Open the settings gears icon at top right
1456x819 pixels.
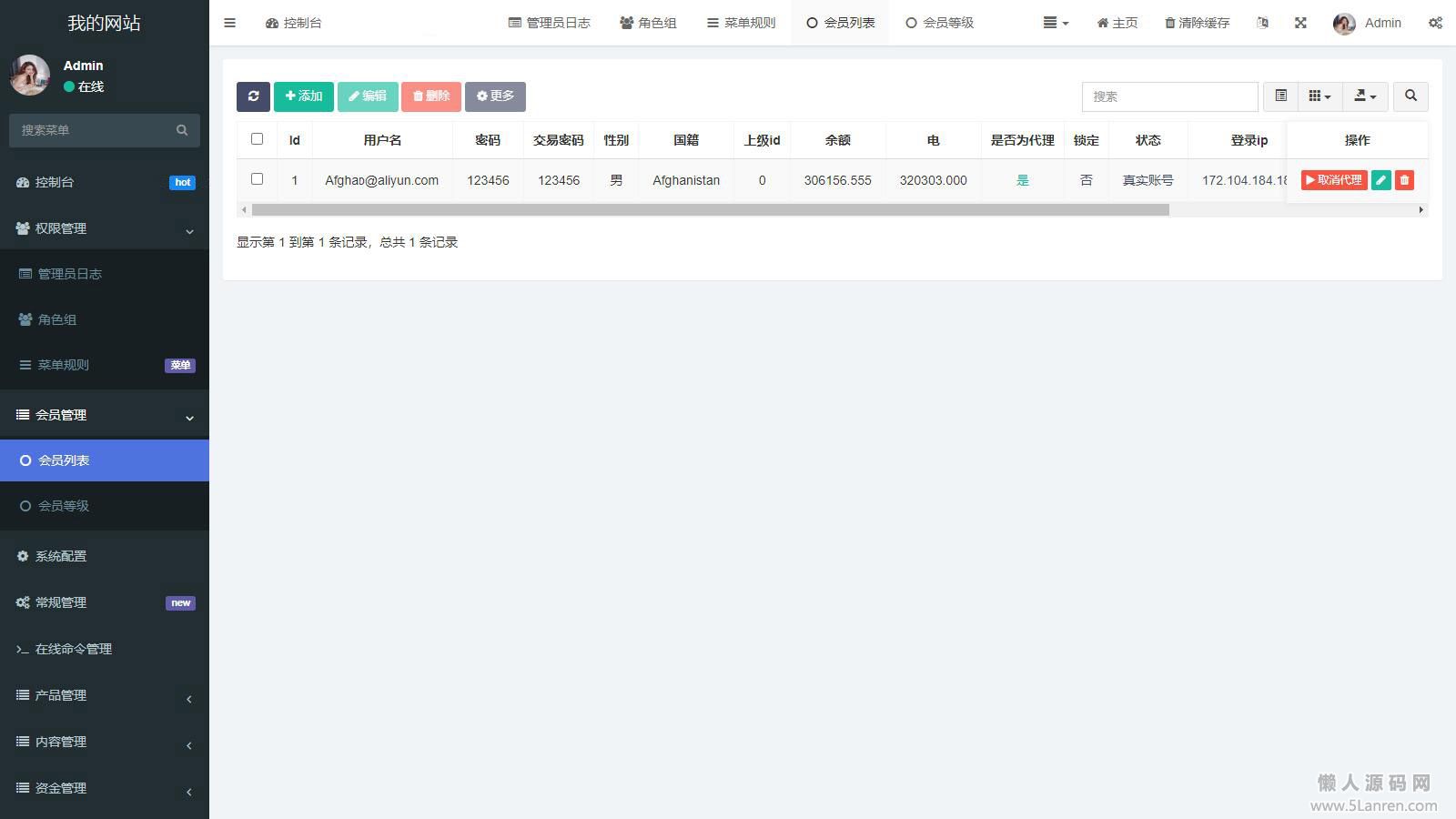1435,23
